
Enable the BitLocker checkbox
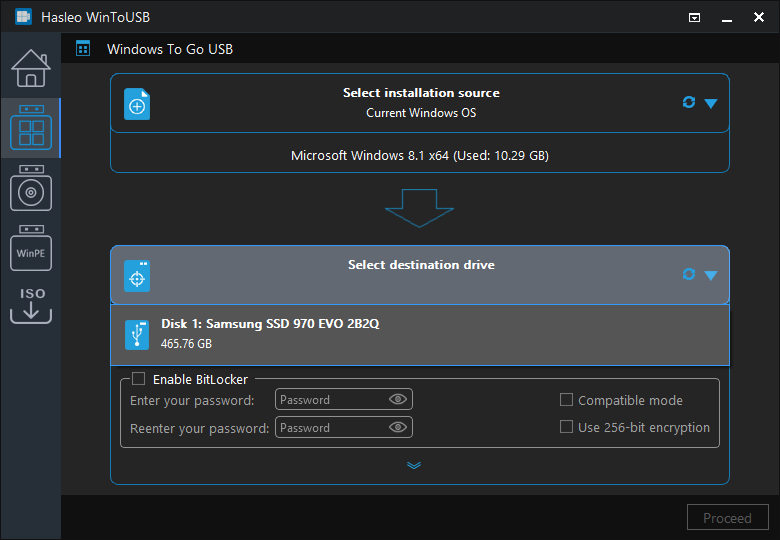click(x=139, y=379)
